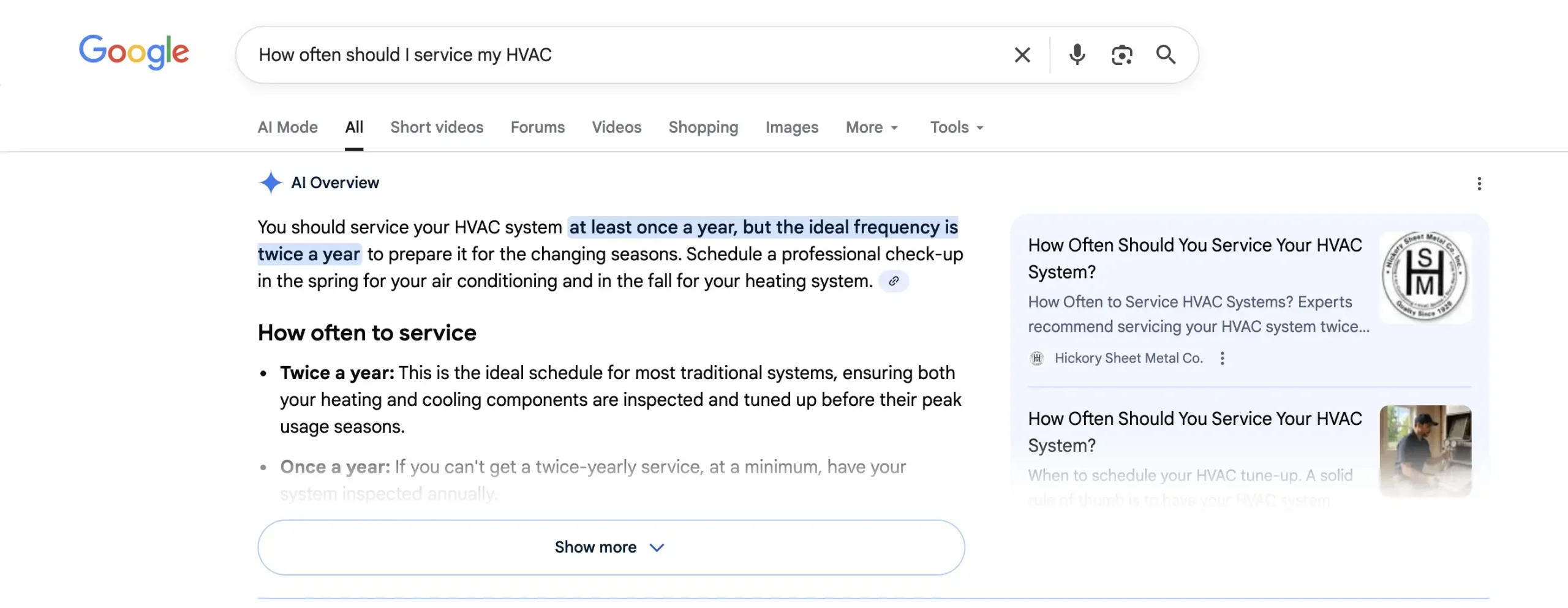Open the first Hickory Sheet Metal article link
The width and height of the screenshot is (1568, 608).
coord(1194,258)
